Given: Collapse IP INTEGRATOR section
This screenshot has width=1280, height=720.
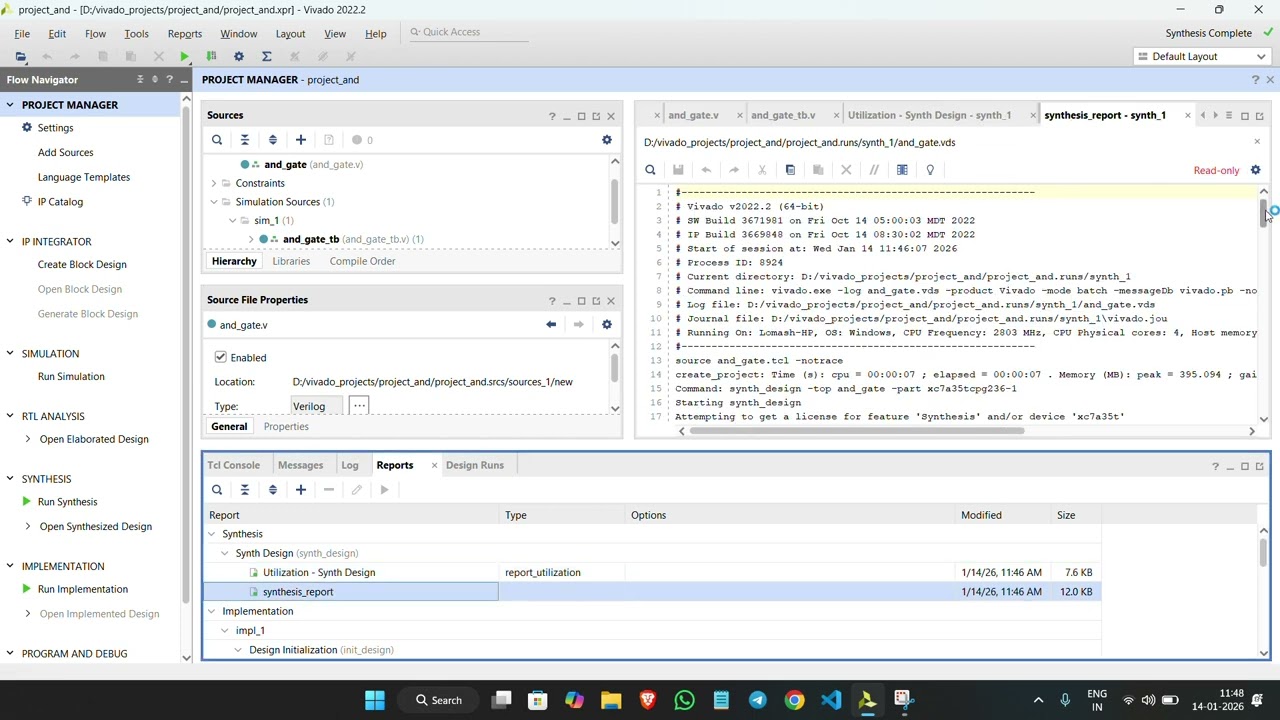Looking at the screenshot, I should pos(10,242).
